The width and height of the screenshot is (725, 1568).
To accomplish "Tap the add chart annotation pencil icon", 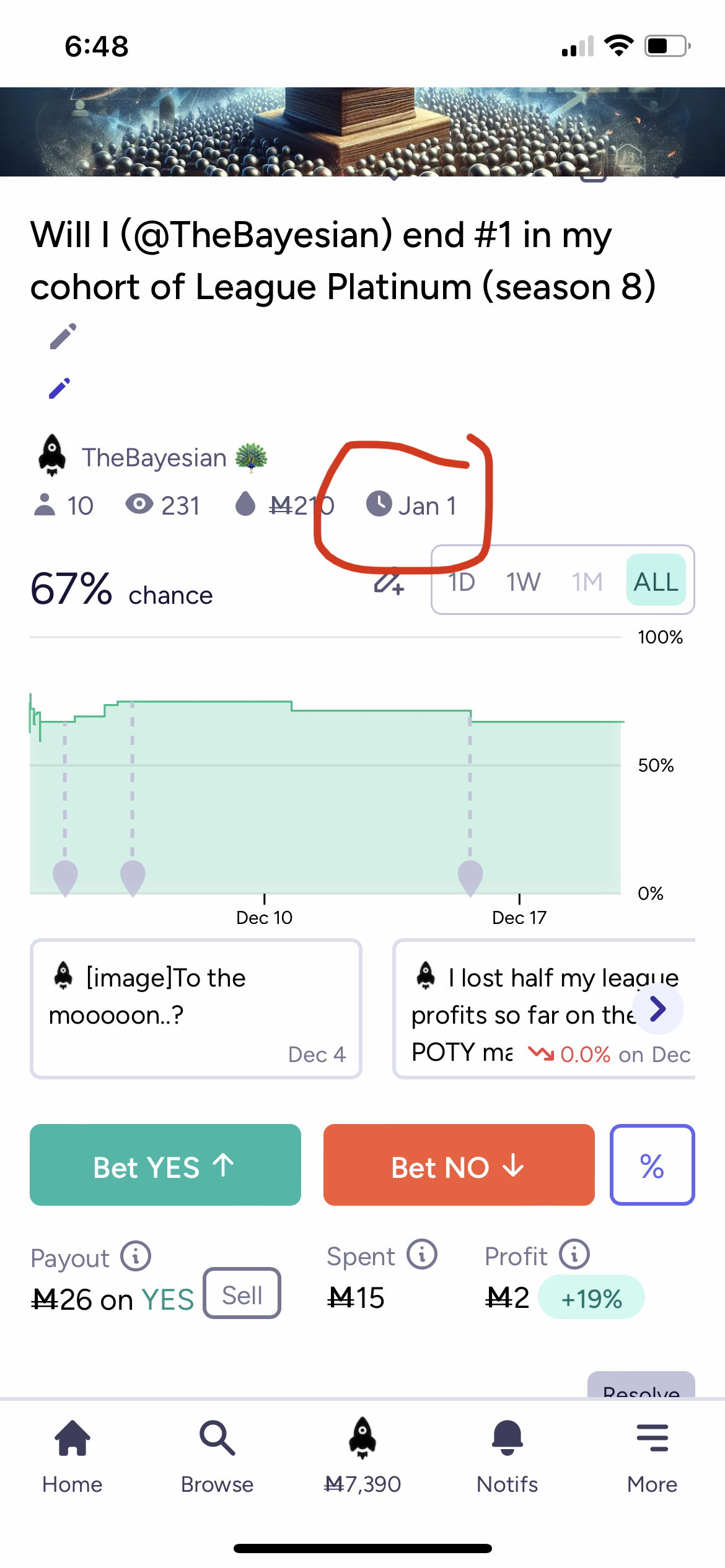I will (x=389, y=582).
